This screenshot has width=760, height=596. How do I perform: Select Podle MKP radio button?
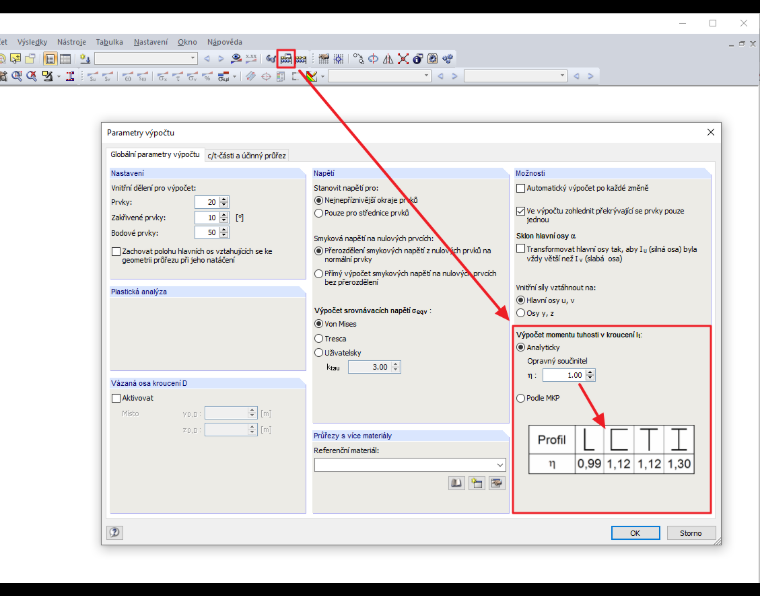click(x=521, y=398)
